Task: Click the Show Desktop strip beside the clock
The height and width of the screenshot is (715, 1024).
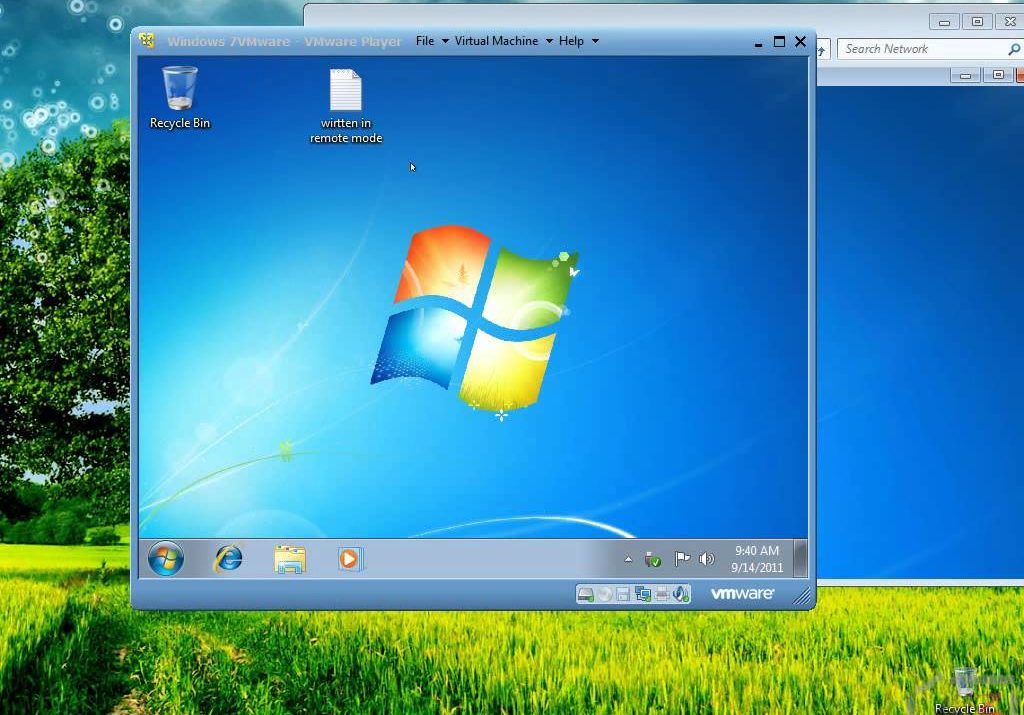Action: [801, 559]
